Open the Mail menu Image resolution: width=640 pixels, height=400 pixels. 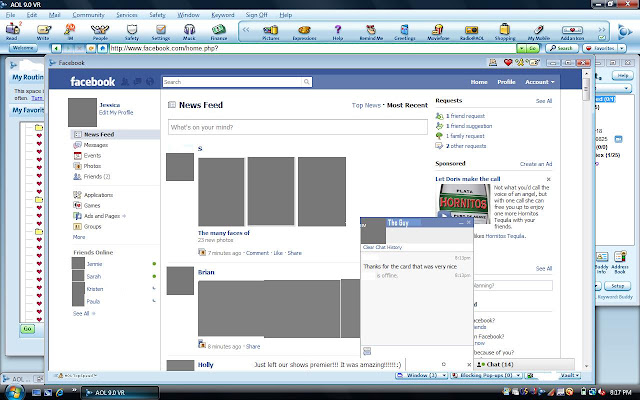(x=54, y=15)
